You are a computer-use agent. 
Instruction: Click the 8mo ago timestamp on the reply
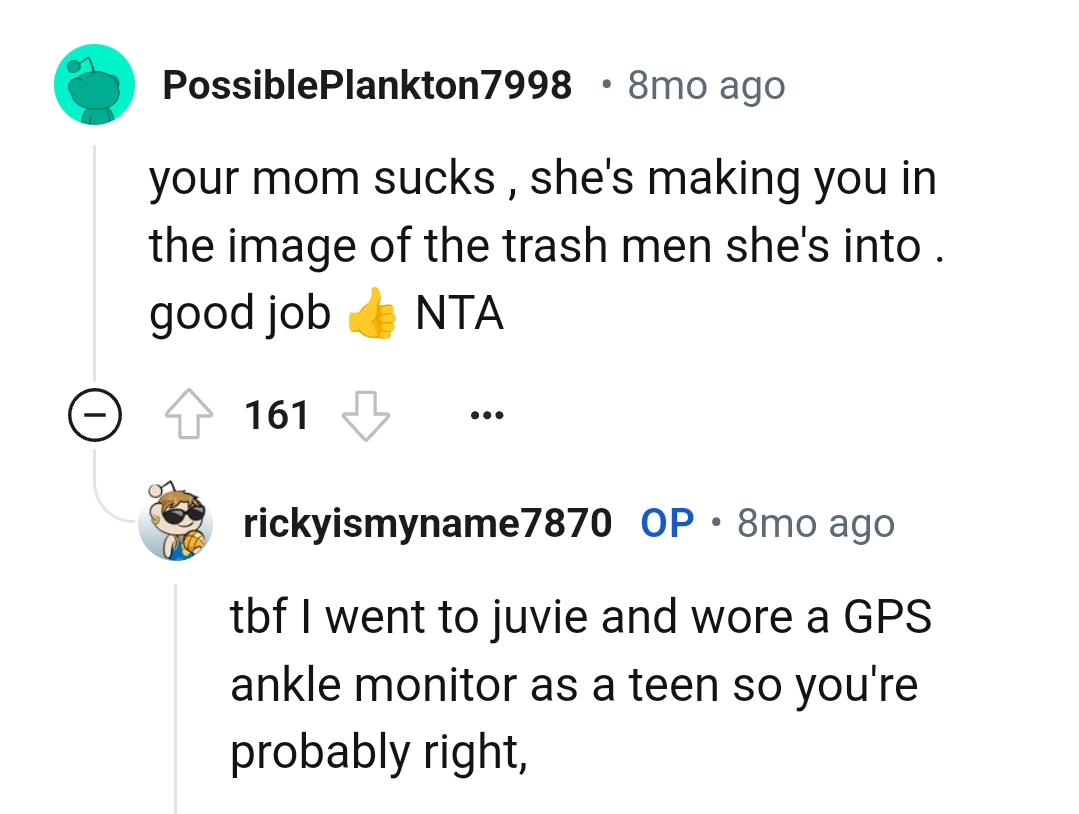[x=814, y=521]
